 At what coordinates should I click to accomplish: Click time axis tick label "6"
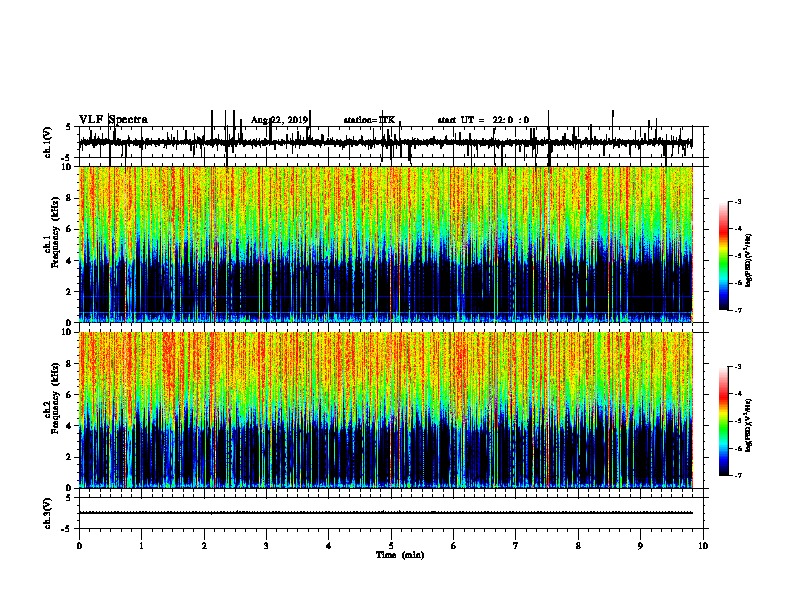(453, 546)
